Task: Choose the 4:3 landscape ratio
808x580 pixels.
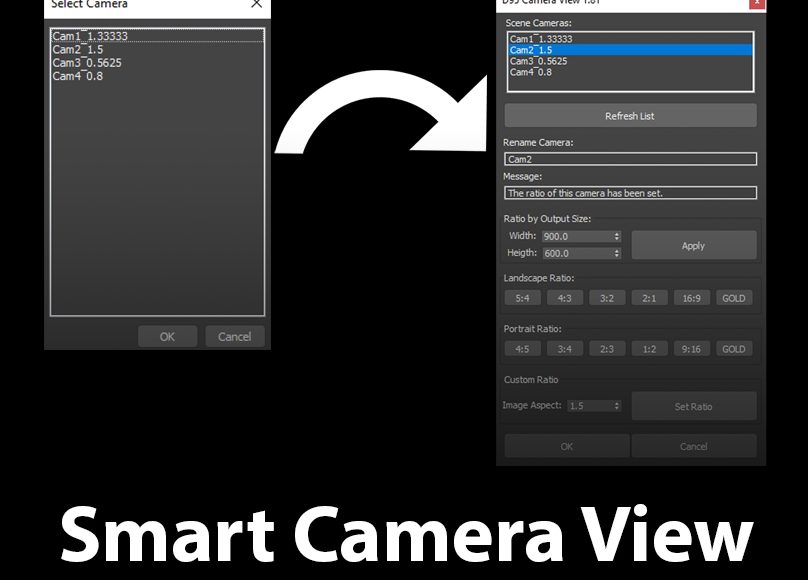Action: pyautogui.click(x=564, y=298)
